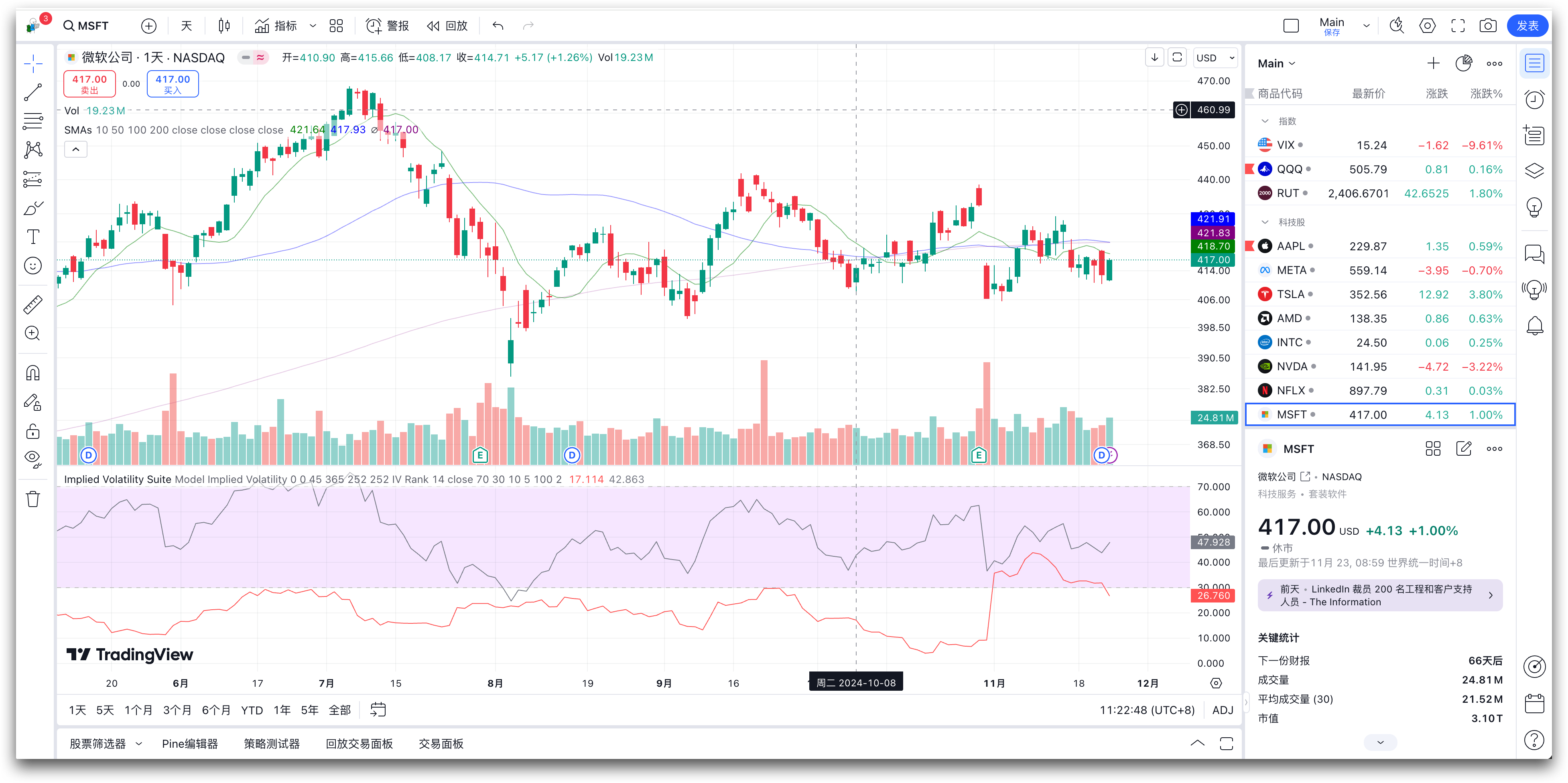Open the 股票筛选器 stock screener tab
This screenshot has width=1568, height=783.
click(97, 743)
